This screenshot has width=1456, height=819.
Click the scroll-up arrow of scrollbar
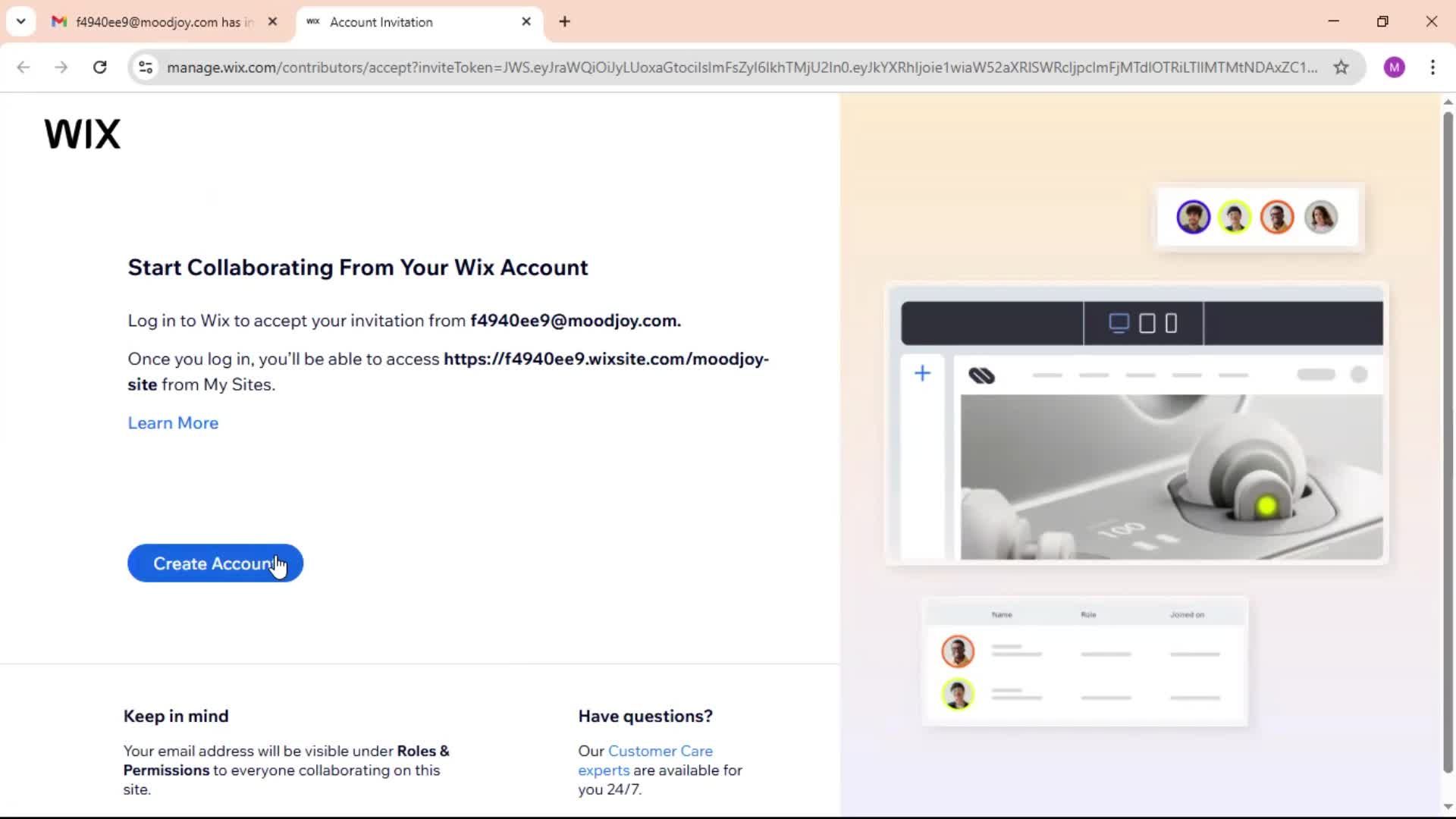point(1448,102)
